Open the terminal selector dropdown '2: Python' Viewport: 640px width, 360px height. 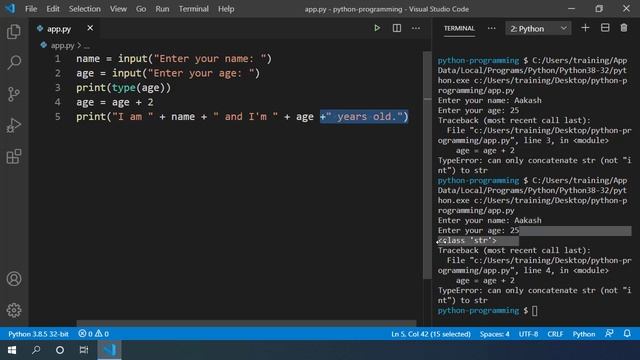point(538,29)
